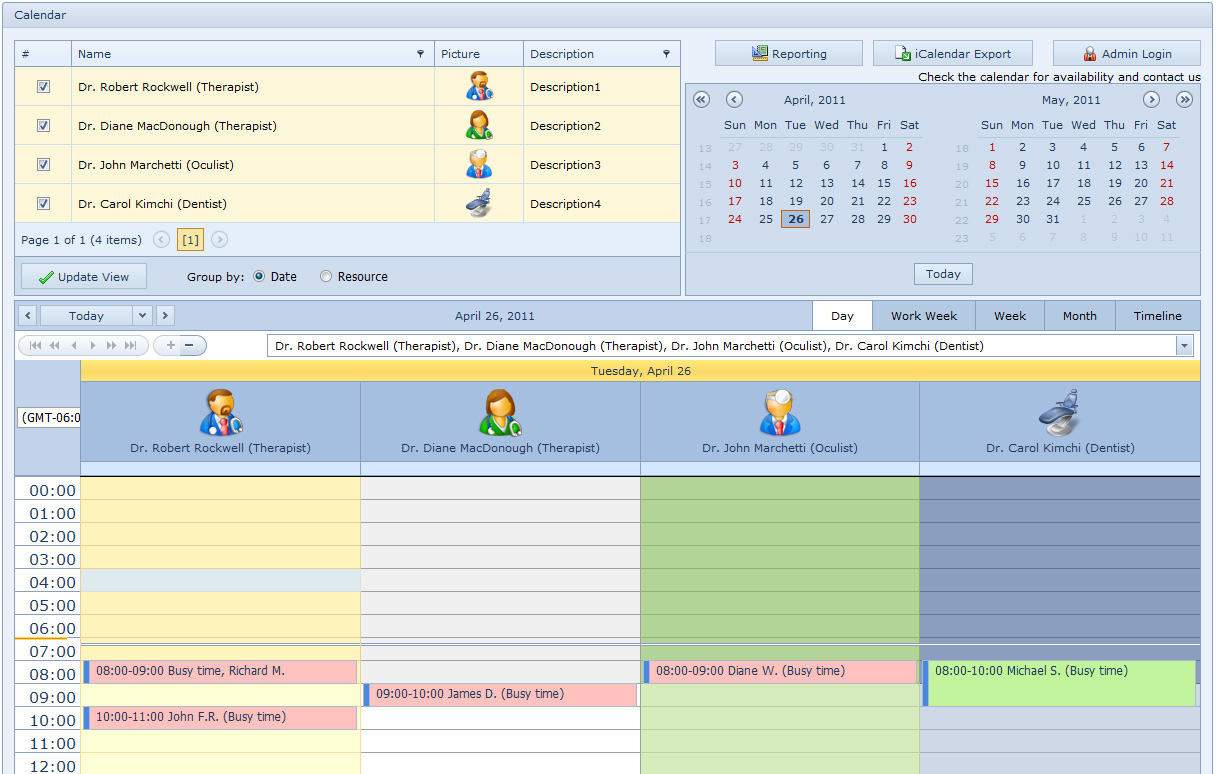Select Group by Resource radio button

326,277
